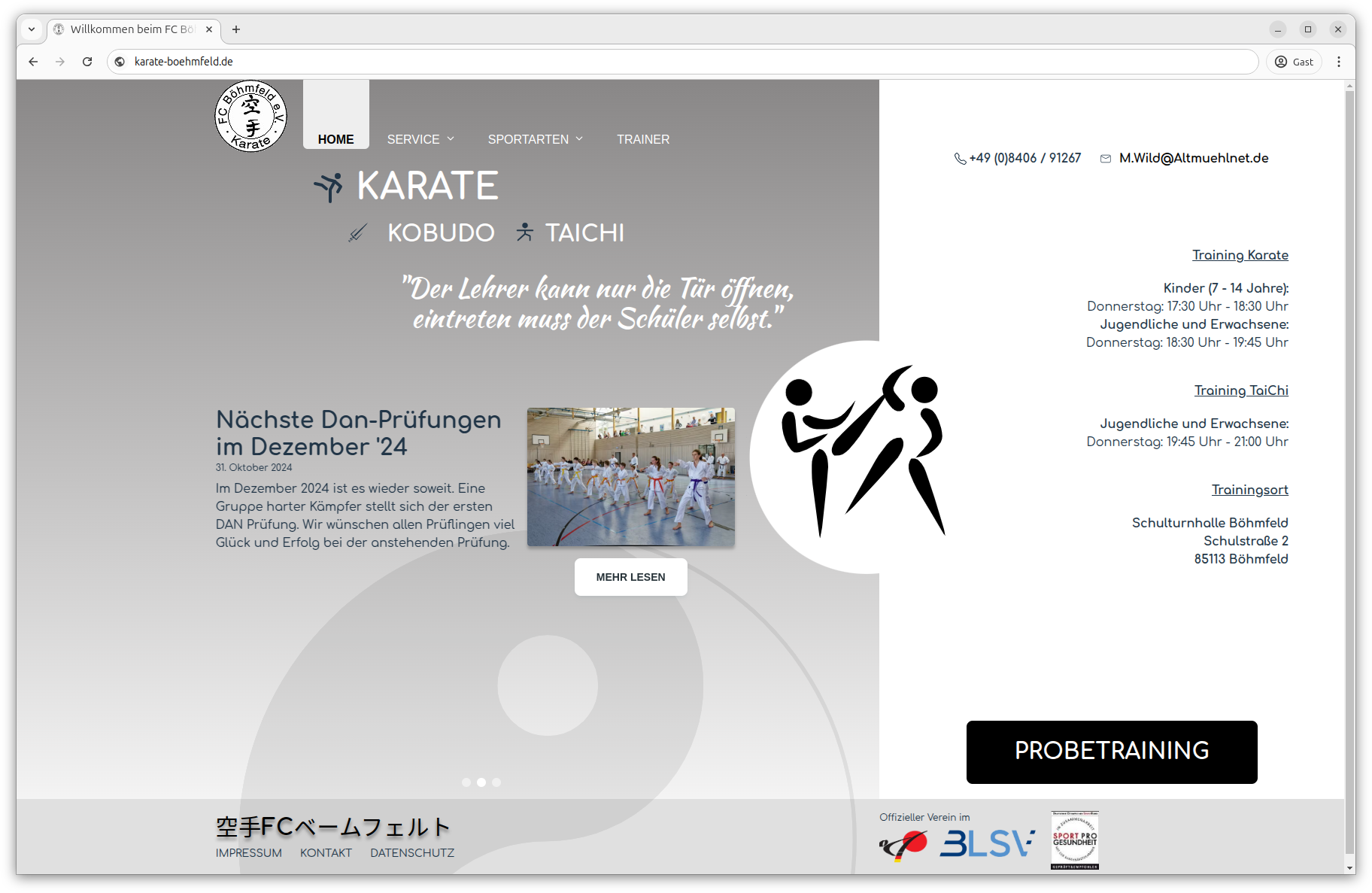The height and width of the screenshot is (893, 1372).
Task: Click the Schulturnhalle Böhmfeld address line
Action: (1210, 523)
